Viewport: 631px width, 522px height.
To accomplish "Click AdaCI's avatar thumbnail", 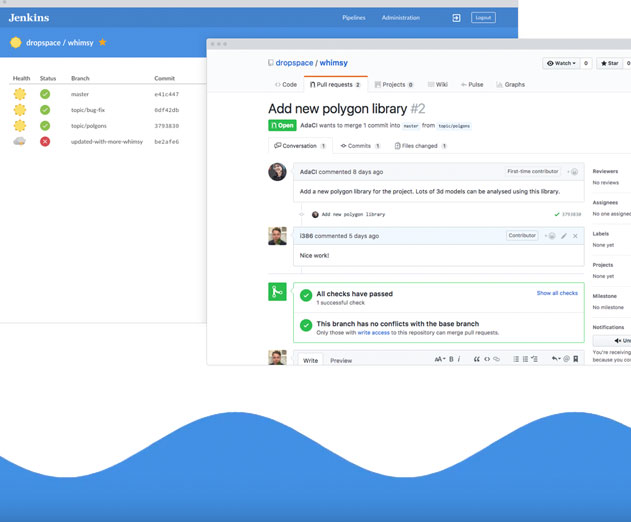I will [x=277, y=172].
